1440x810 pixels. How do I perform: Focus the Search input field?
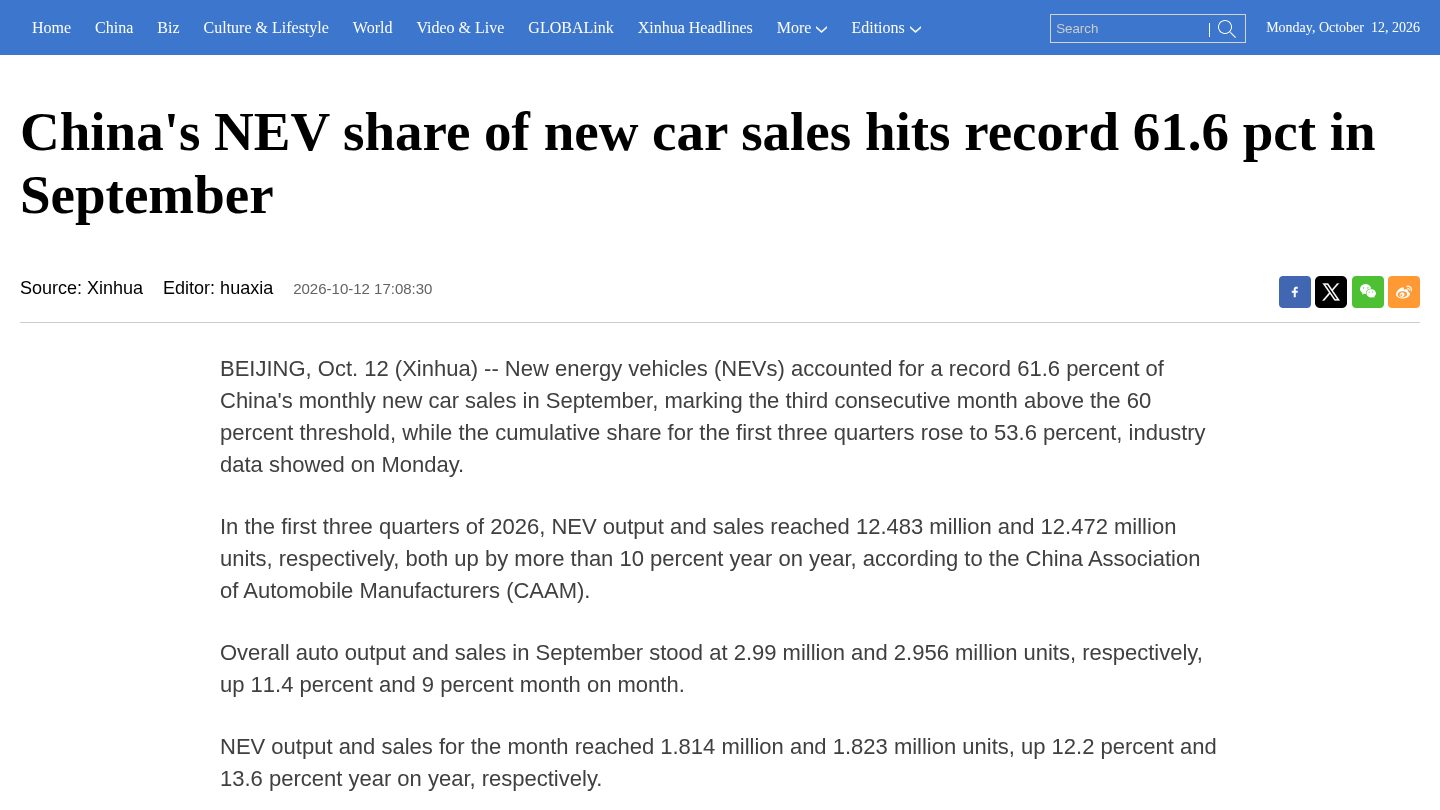(x=1130, y=29)
